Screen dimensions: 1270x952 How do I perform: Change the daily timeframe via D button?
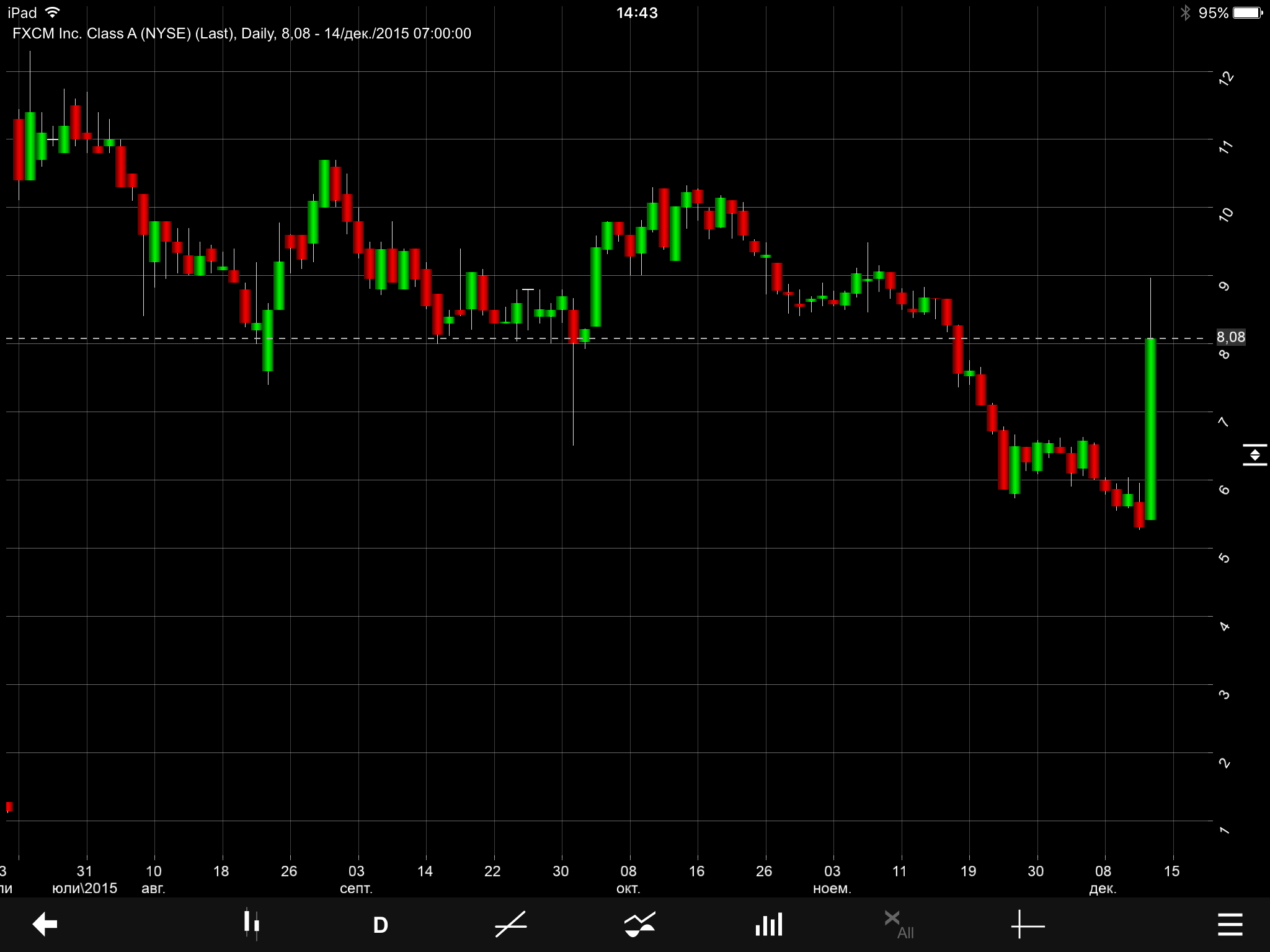click(x=380, y=925)
